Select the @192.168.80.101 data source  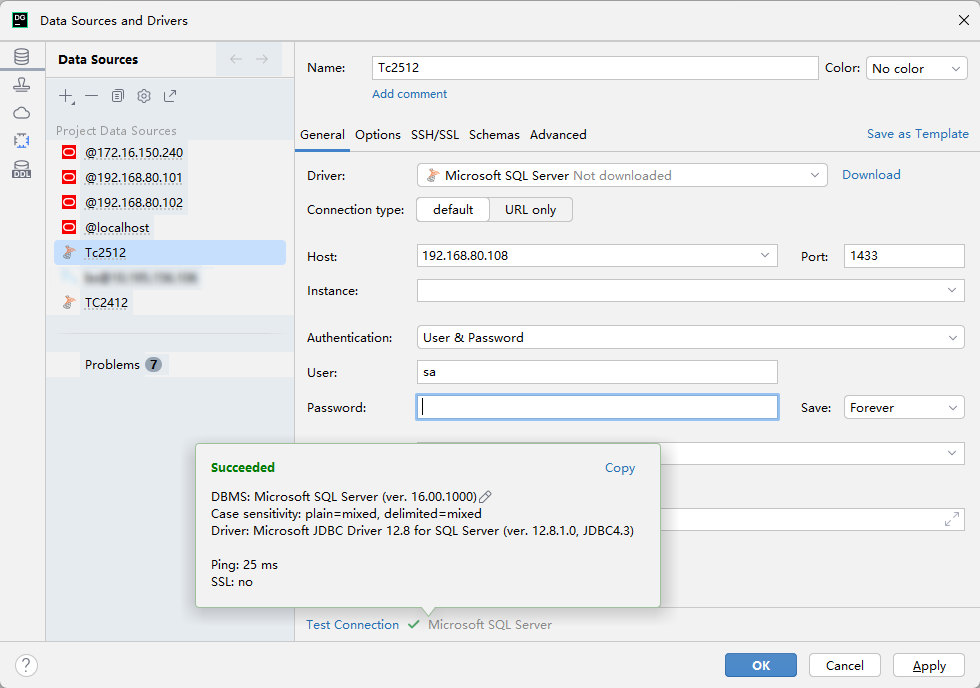tap(134, 177)
